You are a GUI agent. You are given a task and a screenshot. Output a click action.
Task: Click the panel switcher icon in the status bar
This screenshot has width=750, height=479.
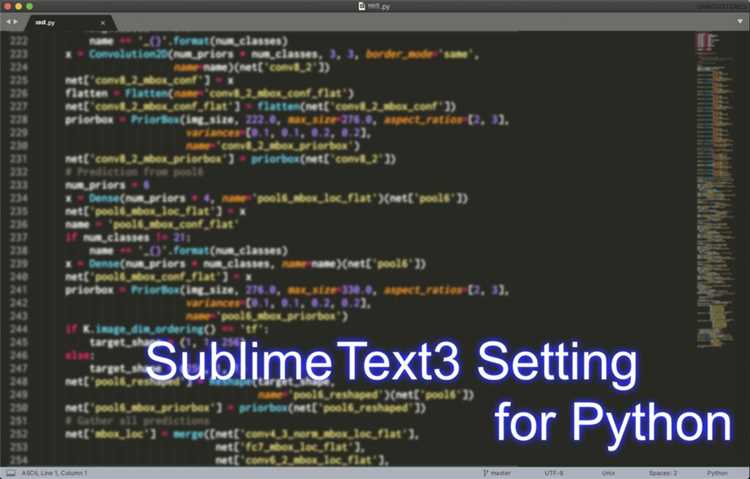pyautogui.click(x=11, y=473)
